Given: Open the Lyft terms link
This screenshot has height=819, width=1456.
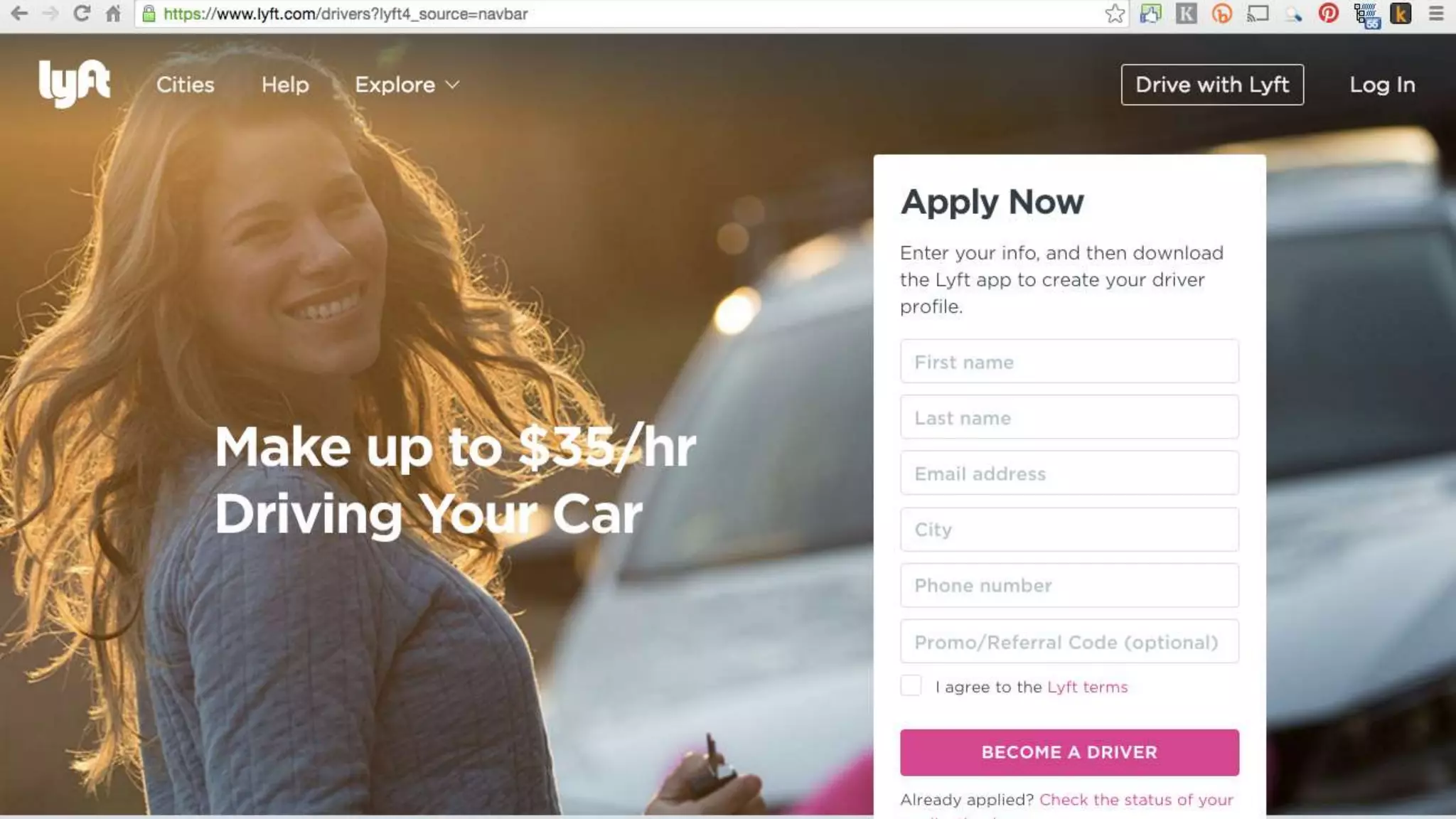Looking at the screenshot, I should [x=1087, y=687].
